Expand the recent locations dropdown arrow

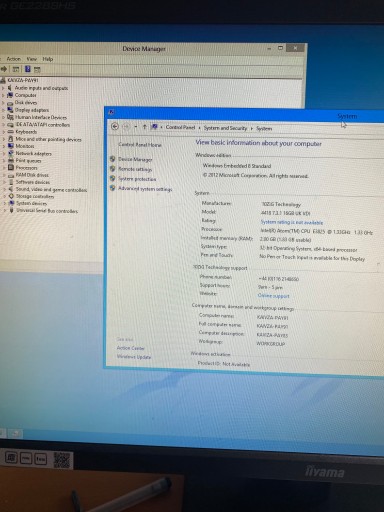pyautogui.click(x=136, y=127)
